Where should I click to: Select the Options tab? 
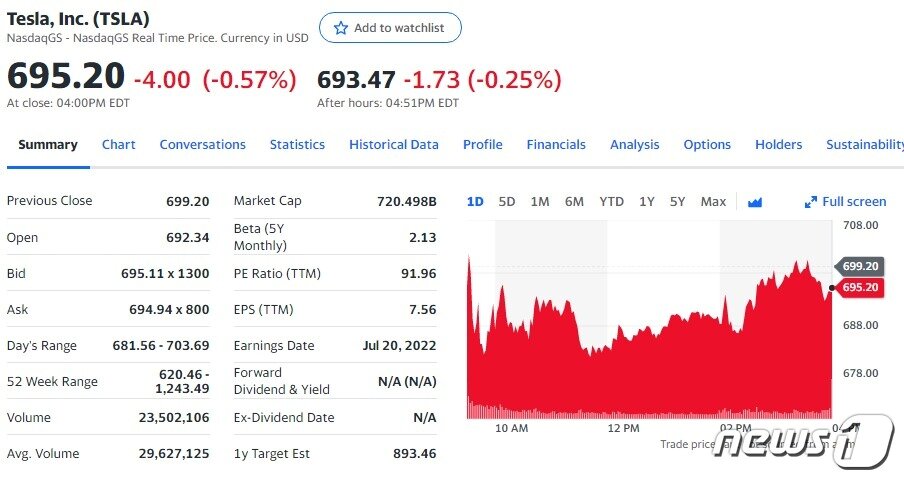point(707,145)
